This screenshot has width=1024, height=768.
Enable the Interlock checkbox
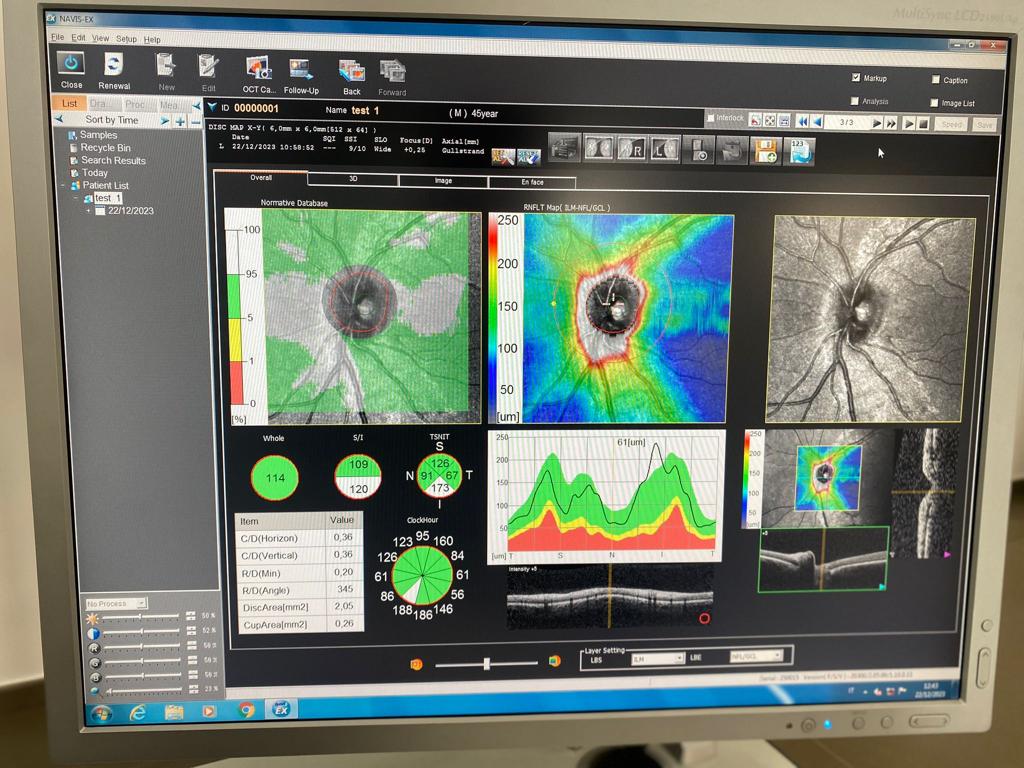pyautogui.click(x=711, y=118)
